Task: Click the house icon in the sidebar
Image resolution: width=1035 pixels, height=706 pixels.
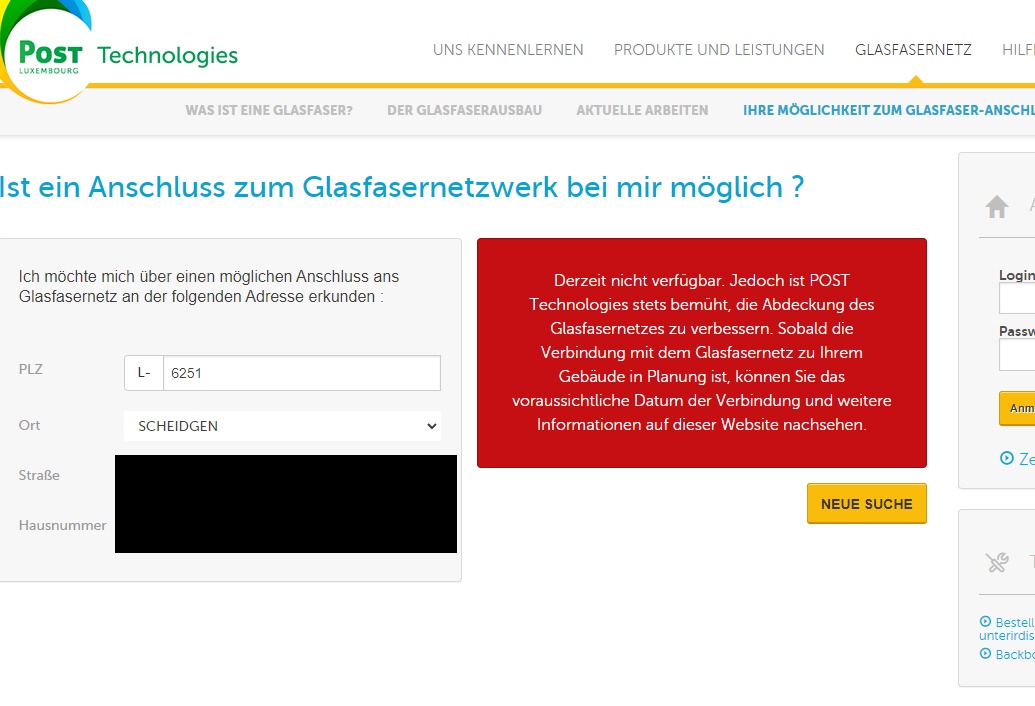Action: pos(997,207)
